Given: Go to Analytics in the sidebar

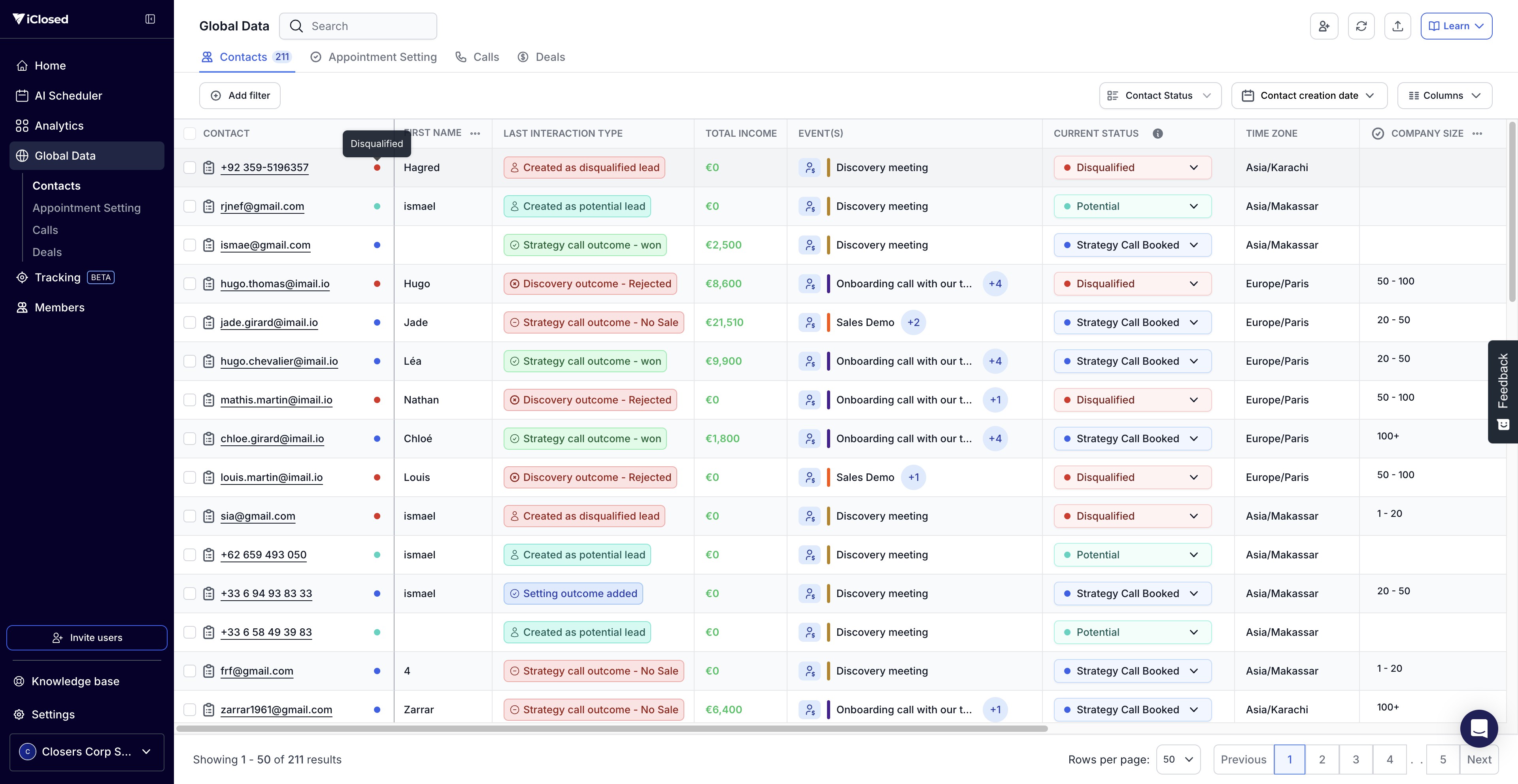Looking at the screenshot, I should pyautogui.click(x=59, y=125).
